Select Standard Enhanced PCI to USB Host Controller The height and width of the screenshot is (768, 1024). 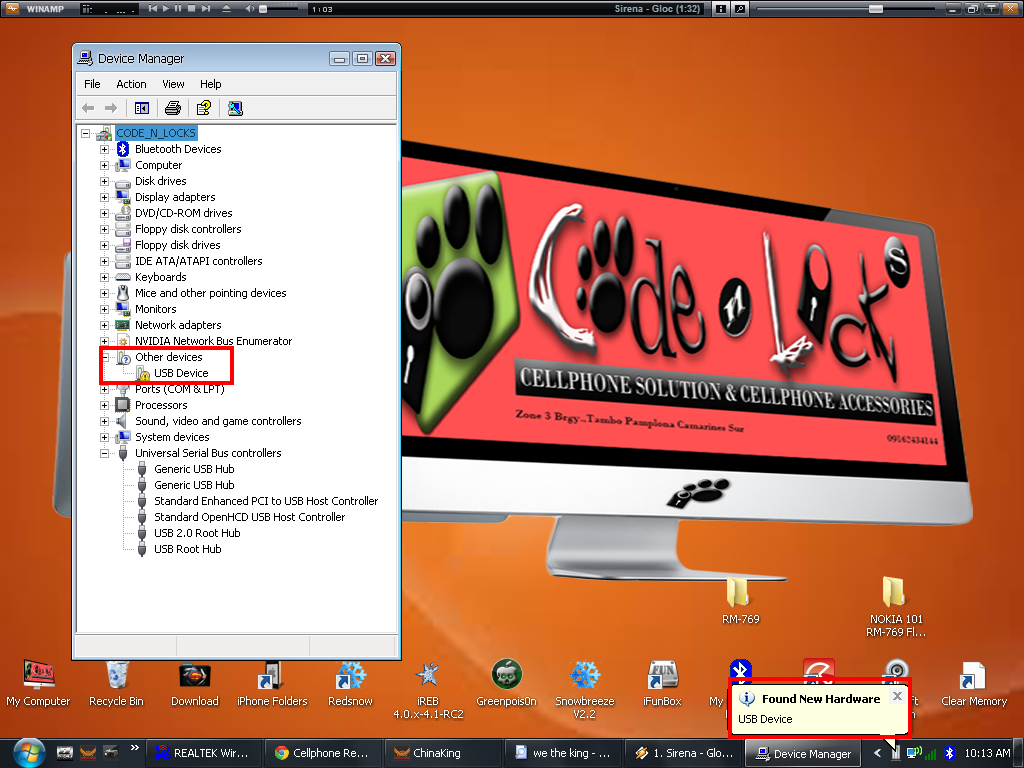pos(266,501)
